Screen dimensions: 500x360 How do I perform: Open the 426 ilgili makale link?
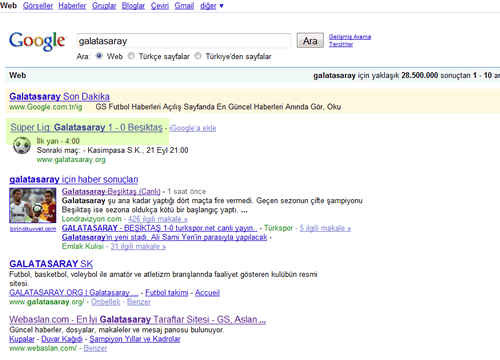point(158,219)
